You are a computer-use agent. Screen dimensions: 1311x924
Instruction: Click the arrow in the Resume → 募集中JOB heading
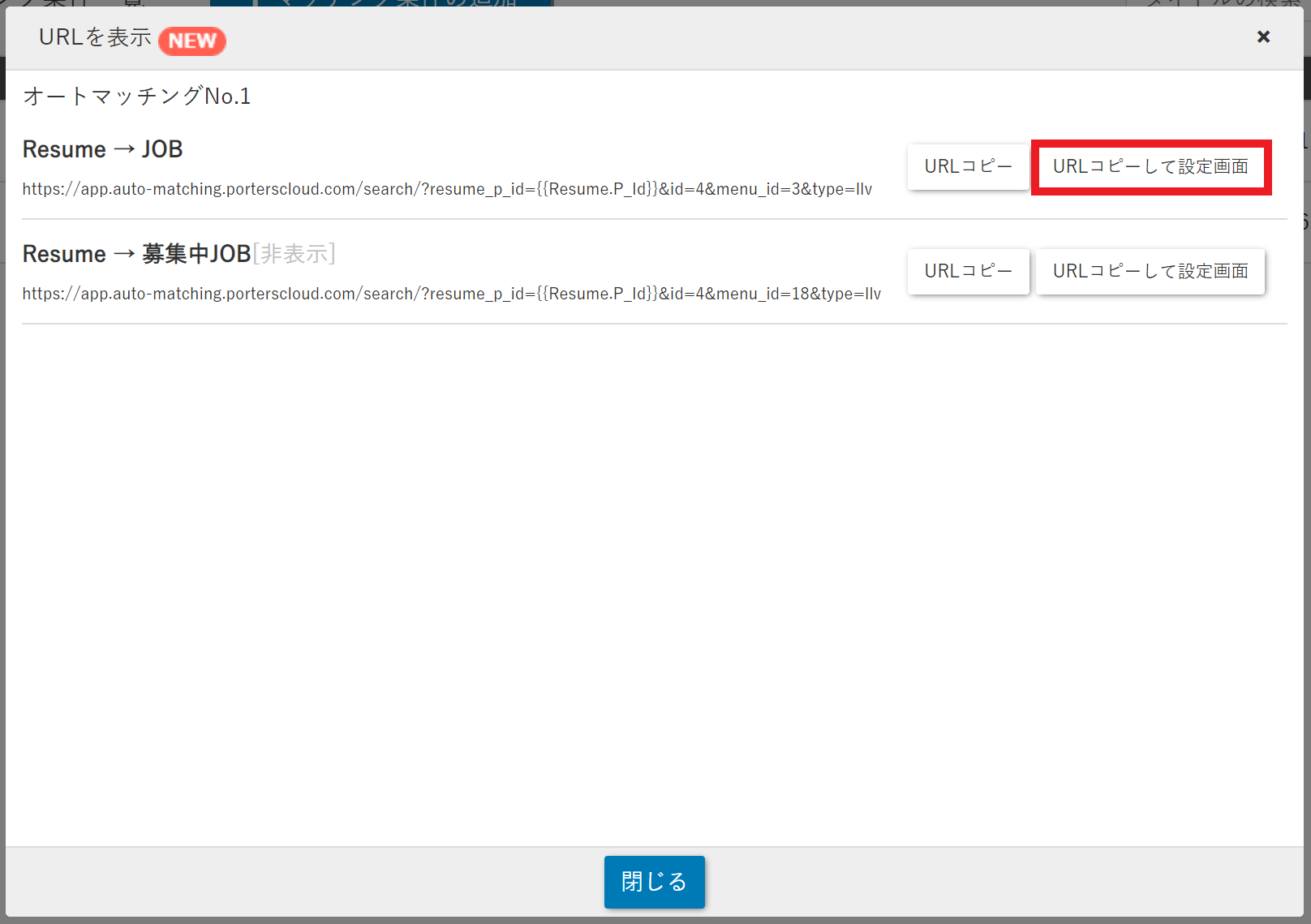point(124,254)
